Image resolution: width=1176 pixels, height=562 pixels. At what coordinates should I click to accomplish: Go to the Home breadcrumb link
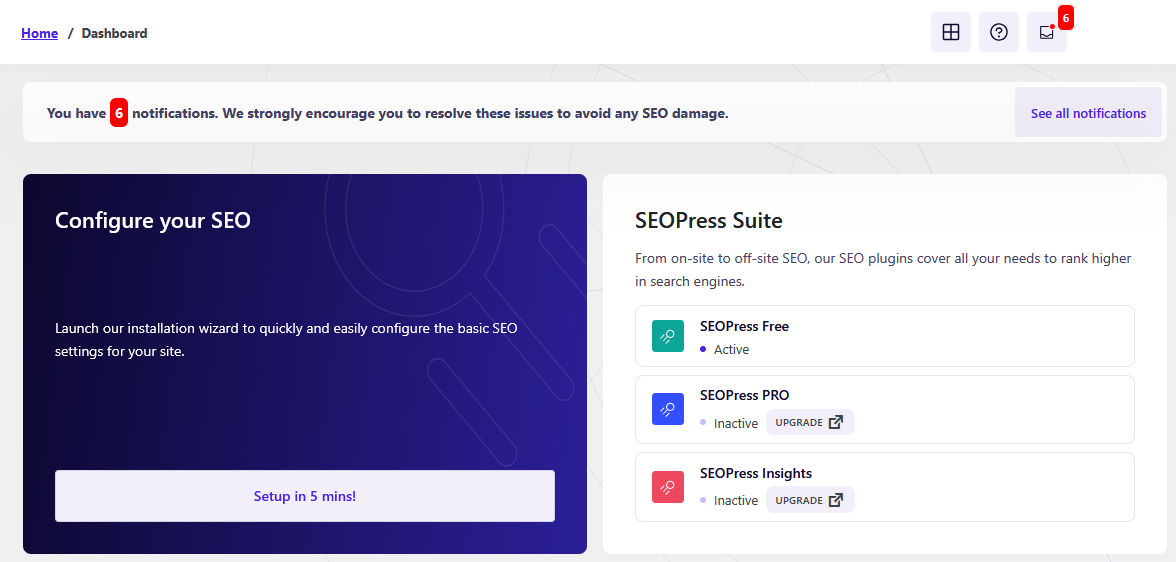tap(39, 33)
